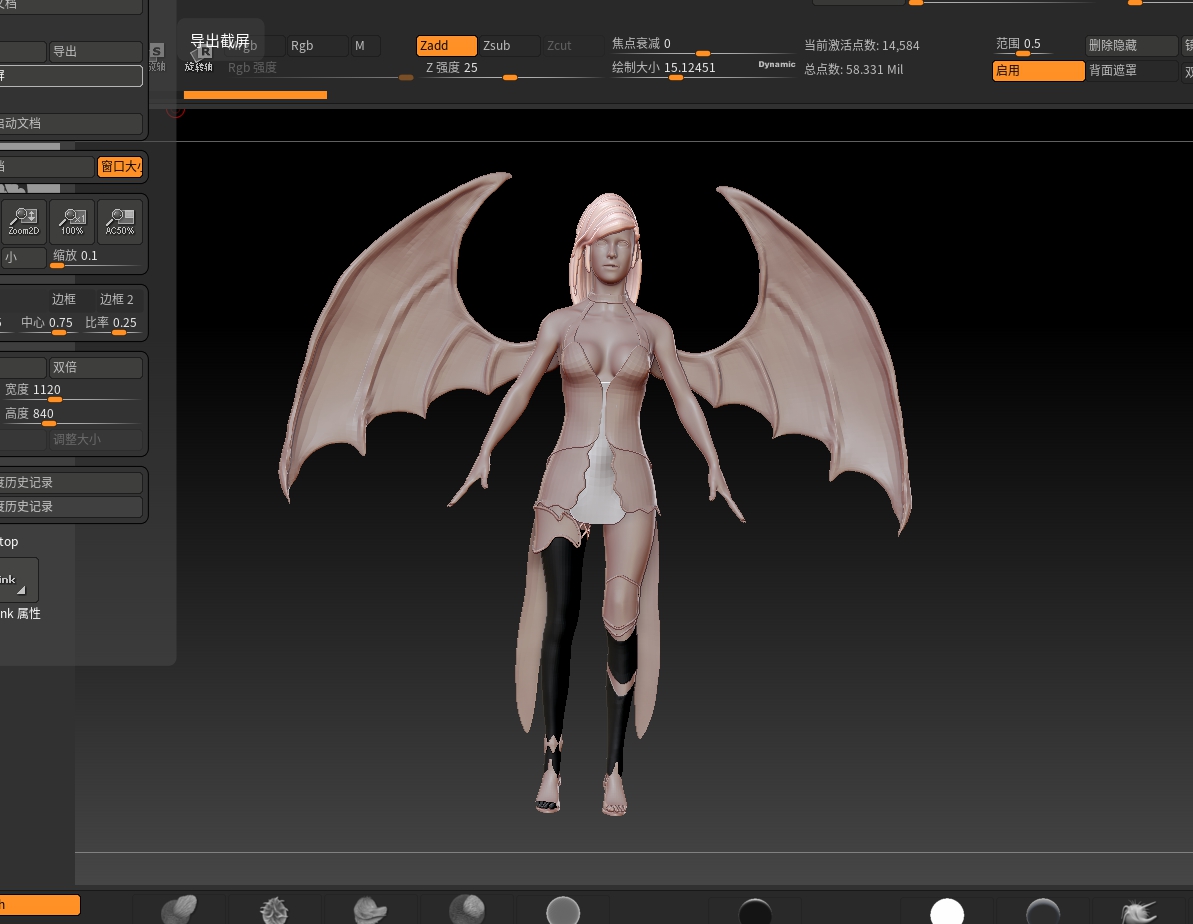Pick the dark outlined sphere in bottom shelf
This screenshot has width=1193, height=924.
coord(1043,912)
